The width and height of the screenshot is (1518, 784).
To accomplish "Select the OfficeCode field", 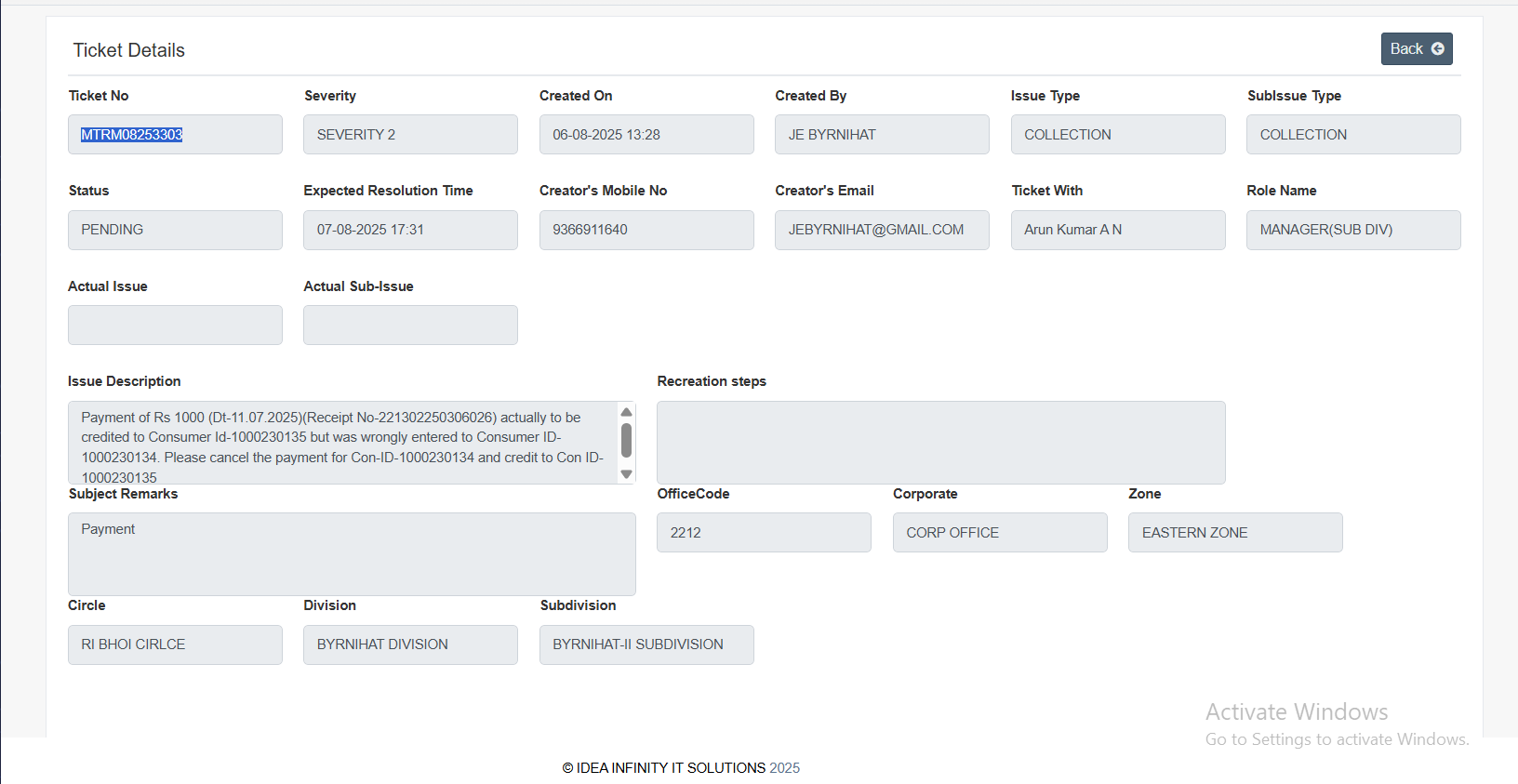I will 764,533.
